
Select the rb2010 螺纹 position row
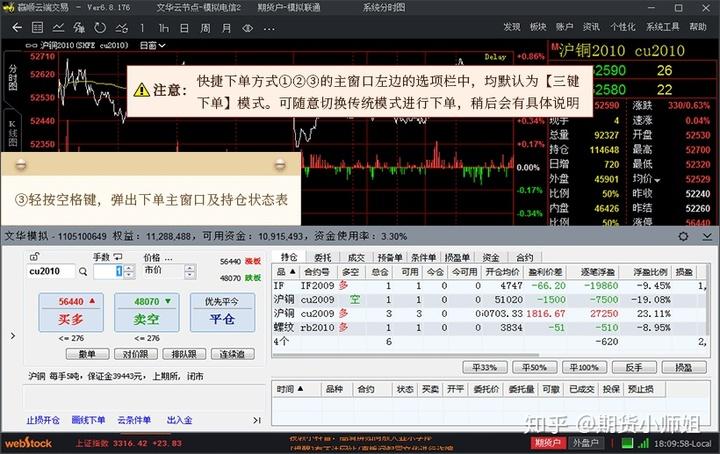coord(490,328)
